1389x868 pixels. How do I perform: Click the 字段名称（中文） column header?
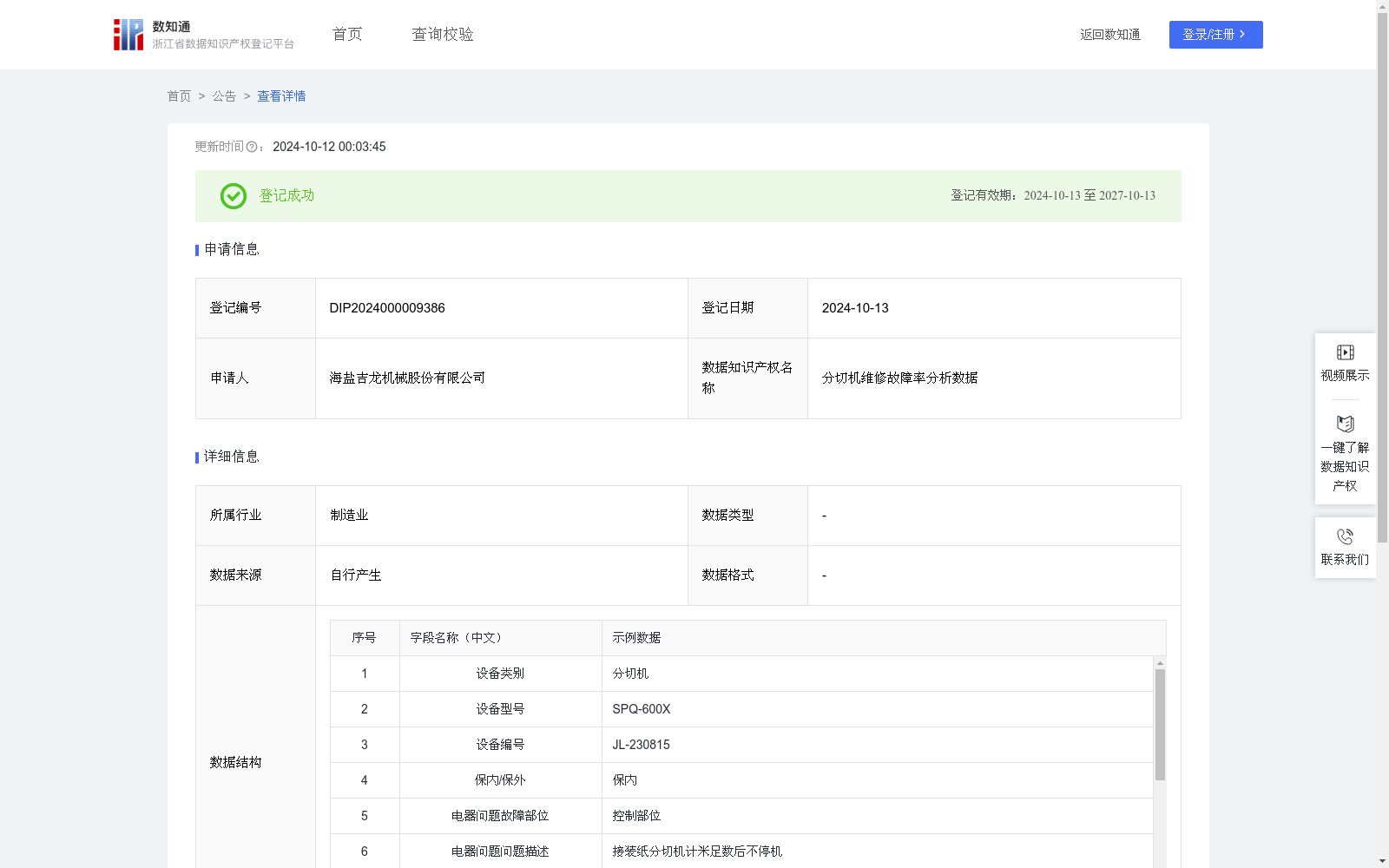click(x=501, y=638)
